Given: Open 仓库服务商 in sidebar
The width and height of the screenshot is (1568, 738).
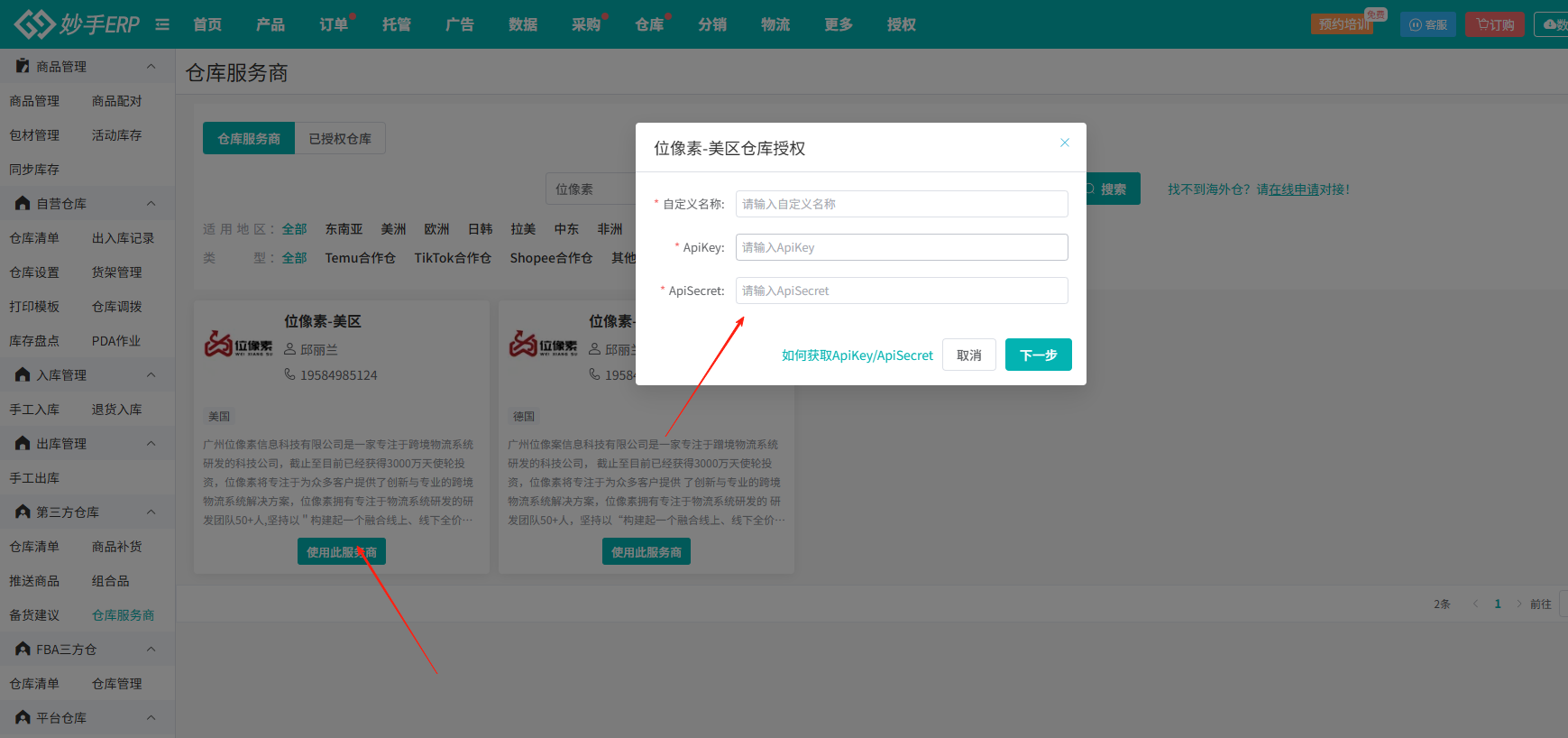Looking at the screenshot, I should tap(123, 615).
